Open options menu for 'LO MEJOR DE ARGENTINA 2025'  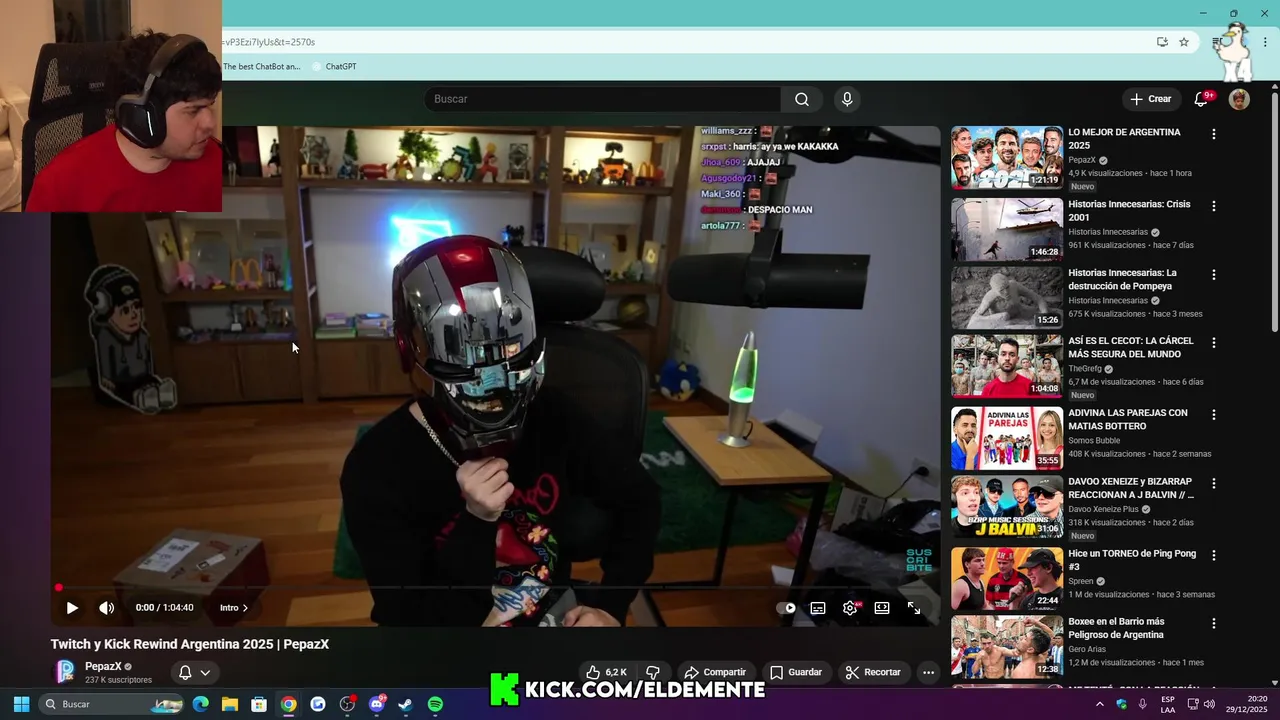[x=1214, y=134]
